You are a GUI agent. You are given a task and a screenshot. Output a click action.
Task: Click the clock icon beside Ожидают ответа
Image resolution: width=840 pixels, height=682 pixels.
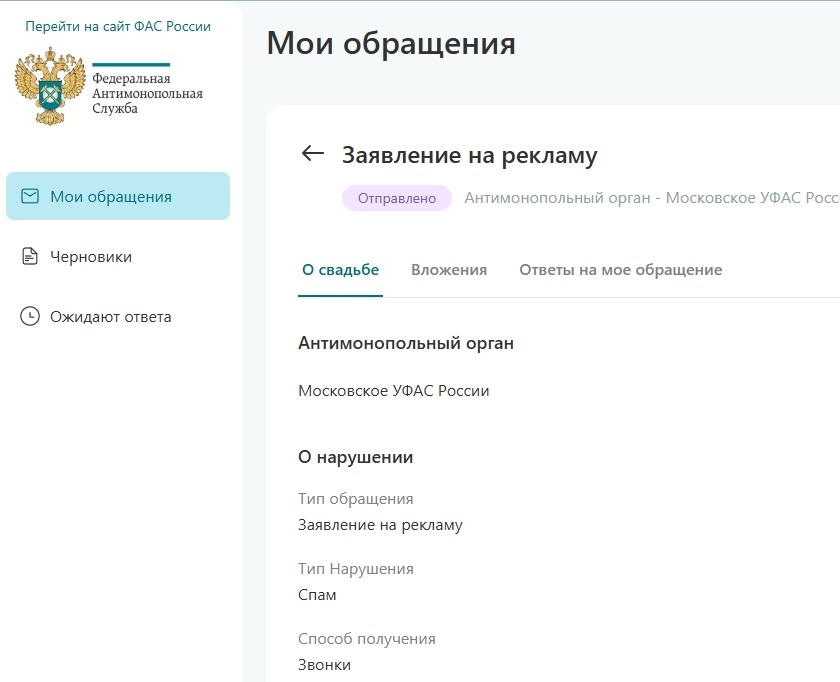(x=29, y=316)
